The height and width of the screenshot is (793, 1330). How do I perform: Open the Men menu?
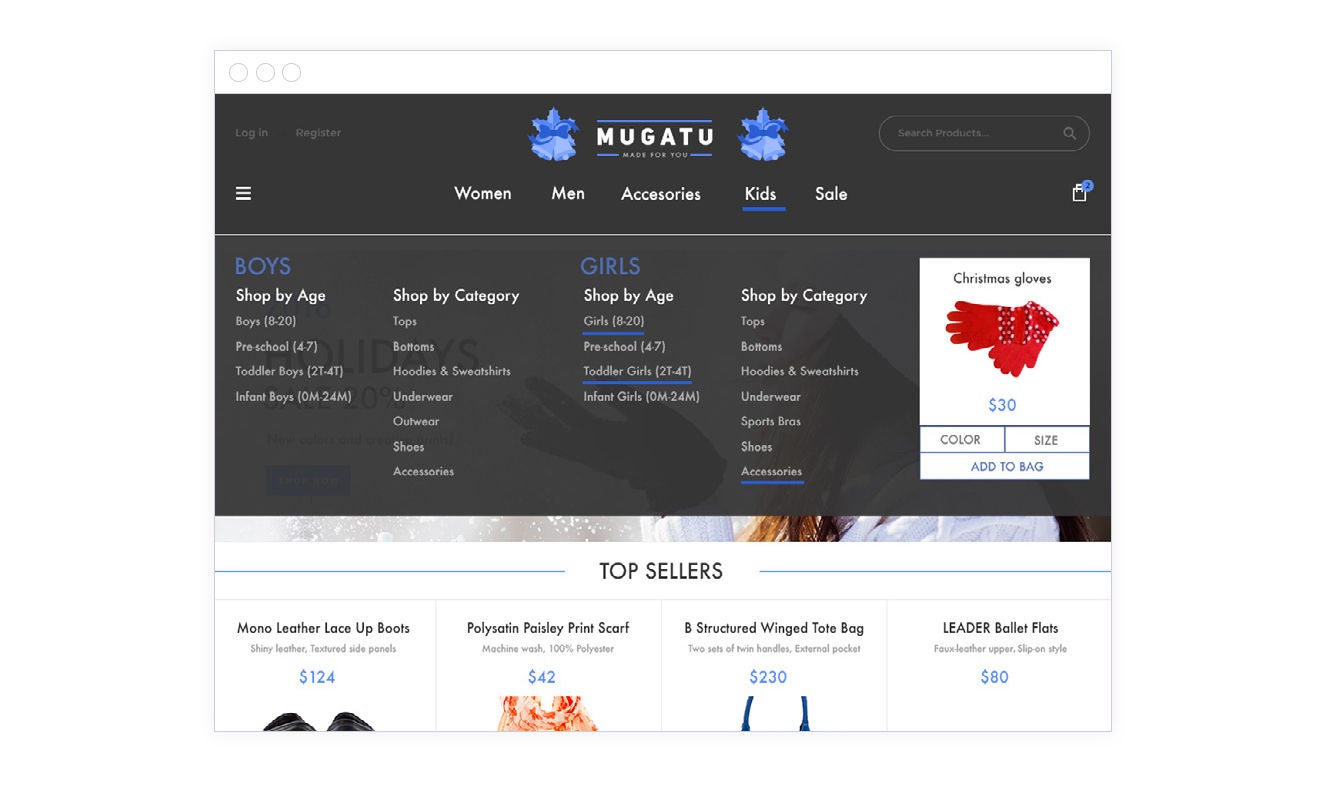click(568, 194)
